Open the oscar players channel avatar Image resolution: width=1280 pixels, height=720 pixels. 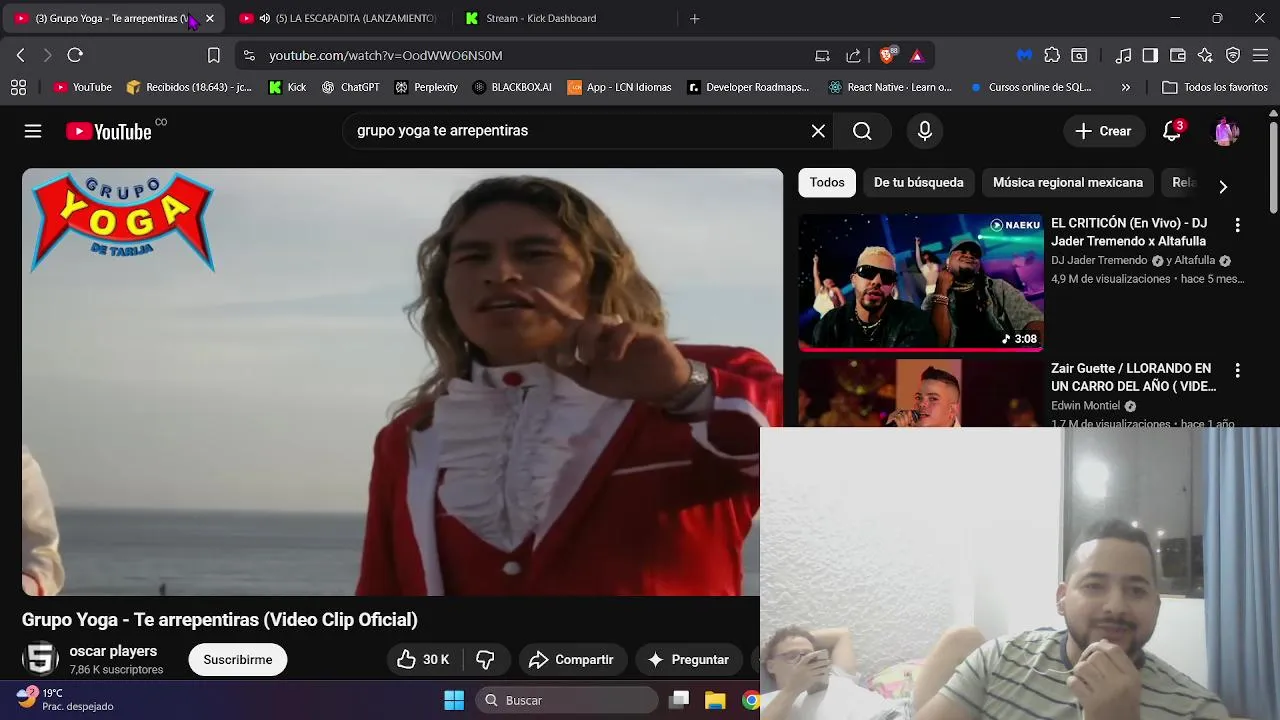click(41, 659)
